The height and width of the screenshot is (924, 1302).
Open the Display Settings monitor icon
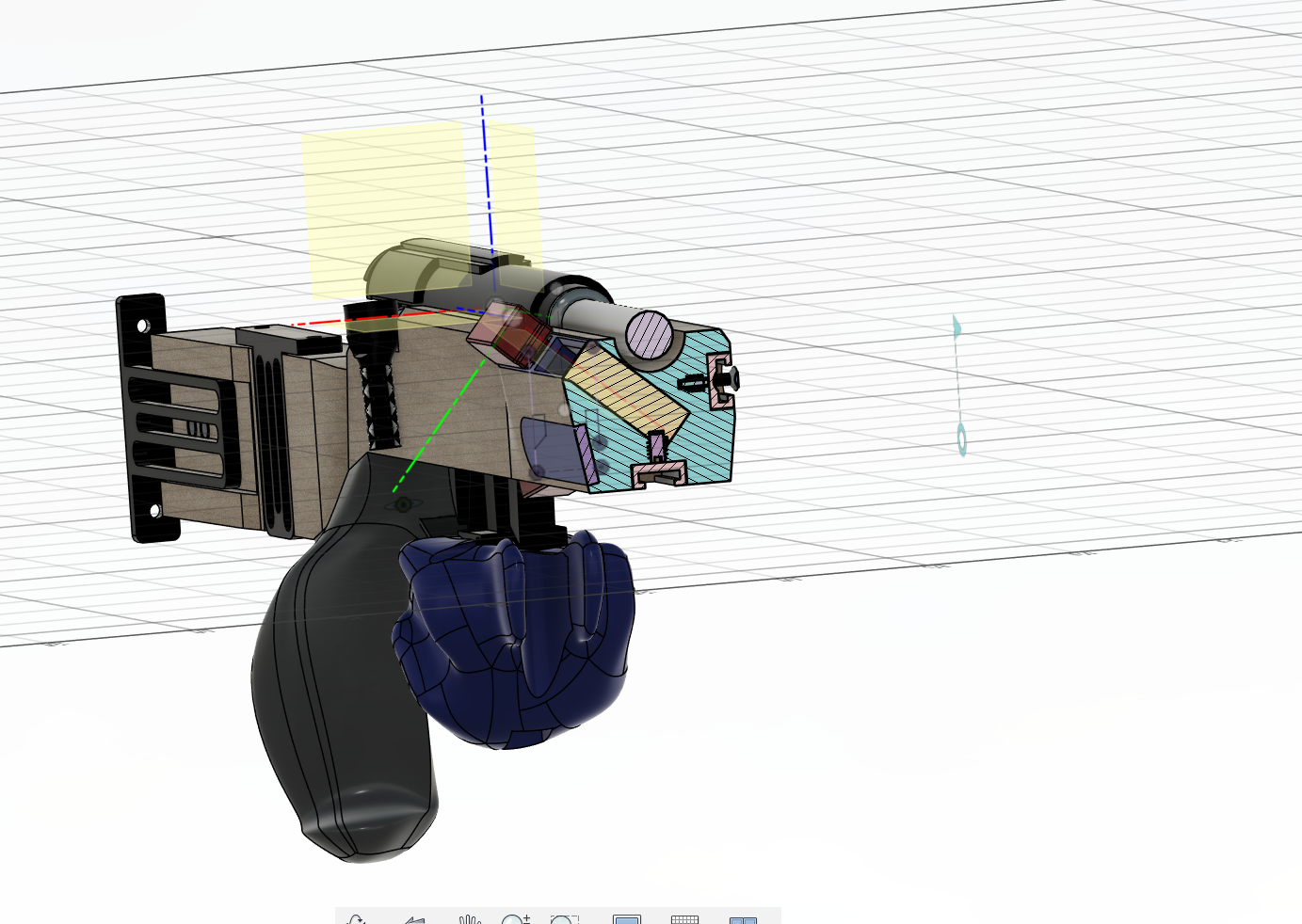[x=627, y=918]
